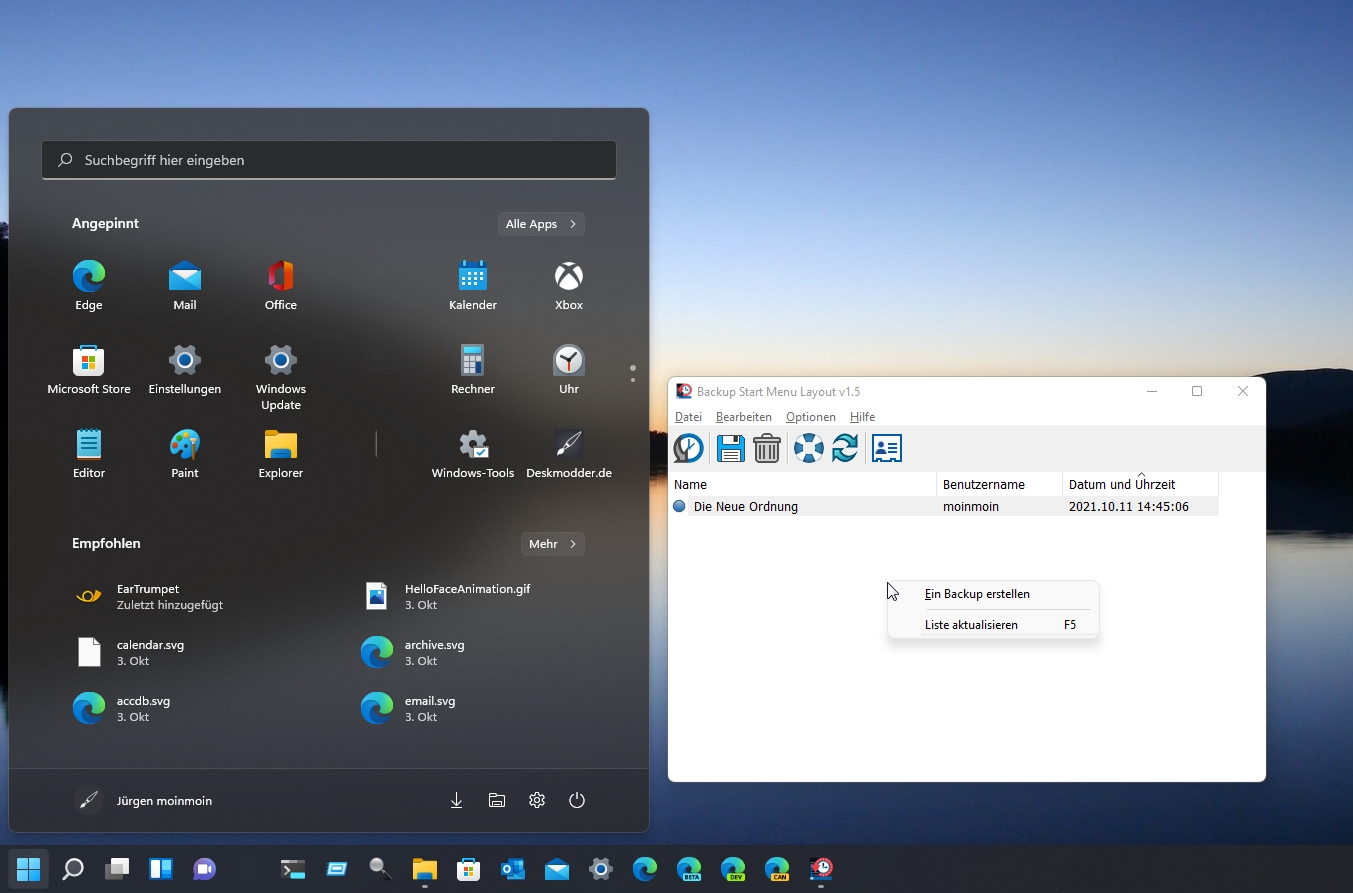Image resolution: width=1353 pixels, height=893 pixels.
Task: Open the Optionen menu
Action: pos(810,417)
